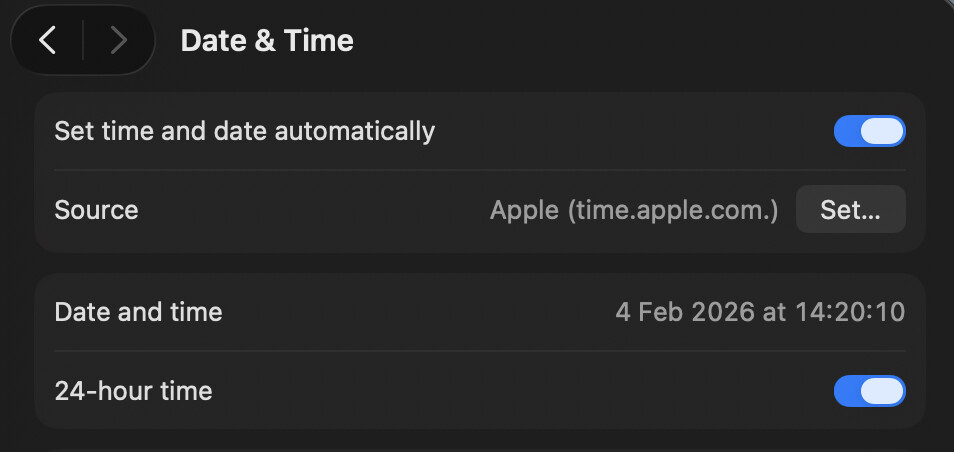Viewport: 954px width, 452px height.
Task: Click empty space in the Source row
Action: pos(310,210)
